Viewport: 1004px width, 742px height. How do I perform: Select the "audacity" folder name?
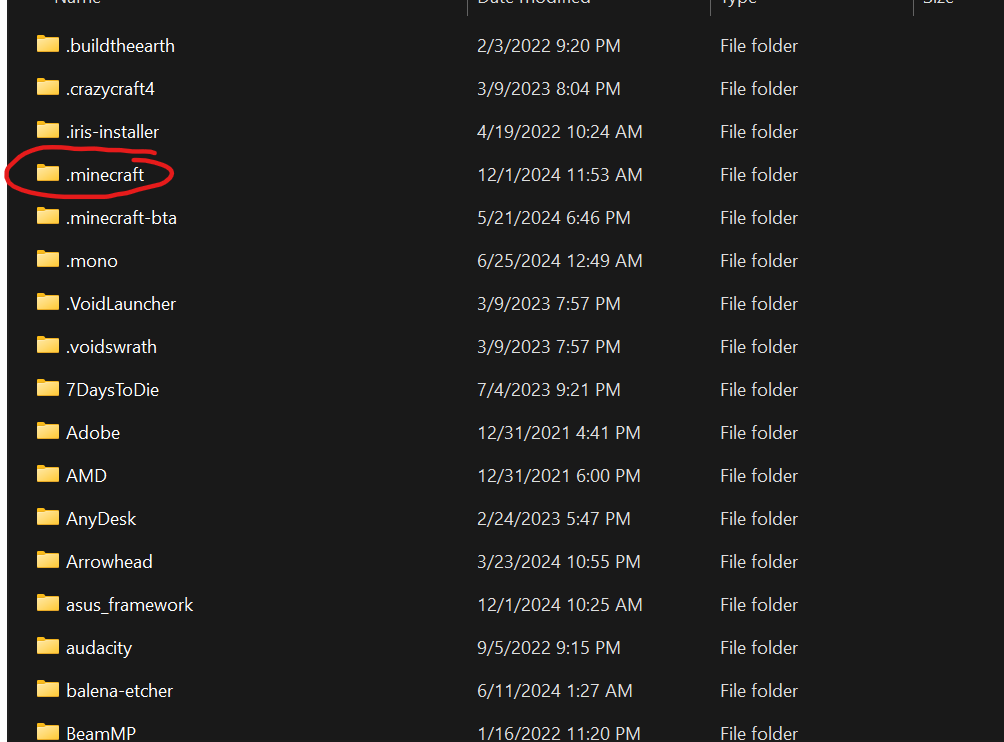[x=99, y=648]
